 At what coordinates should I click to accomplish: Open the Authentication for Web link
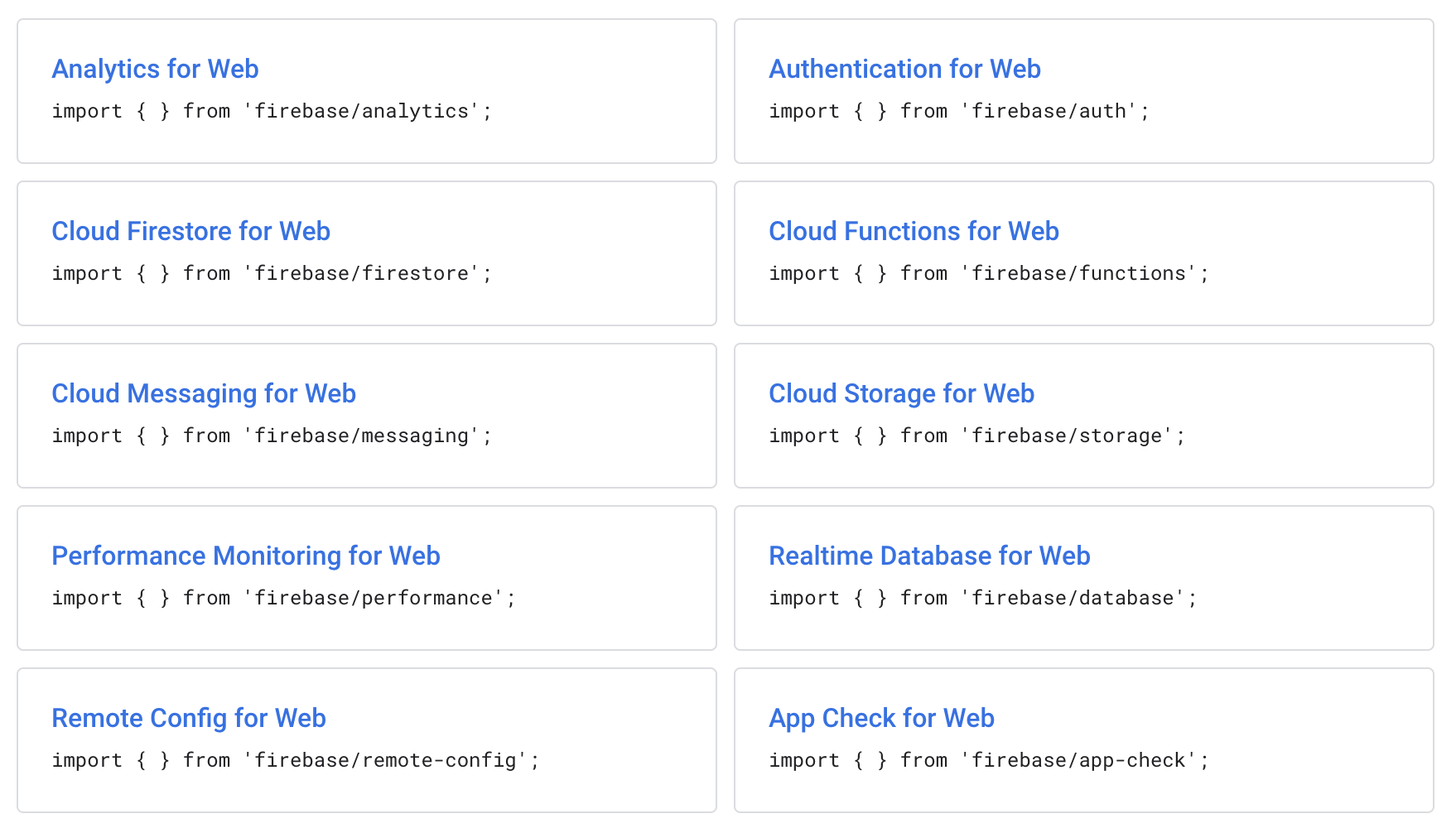(904, 69)
